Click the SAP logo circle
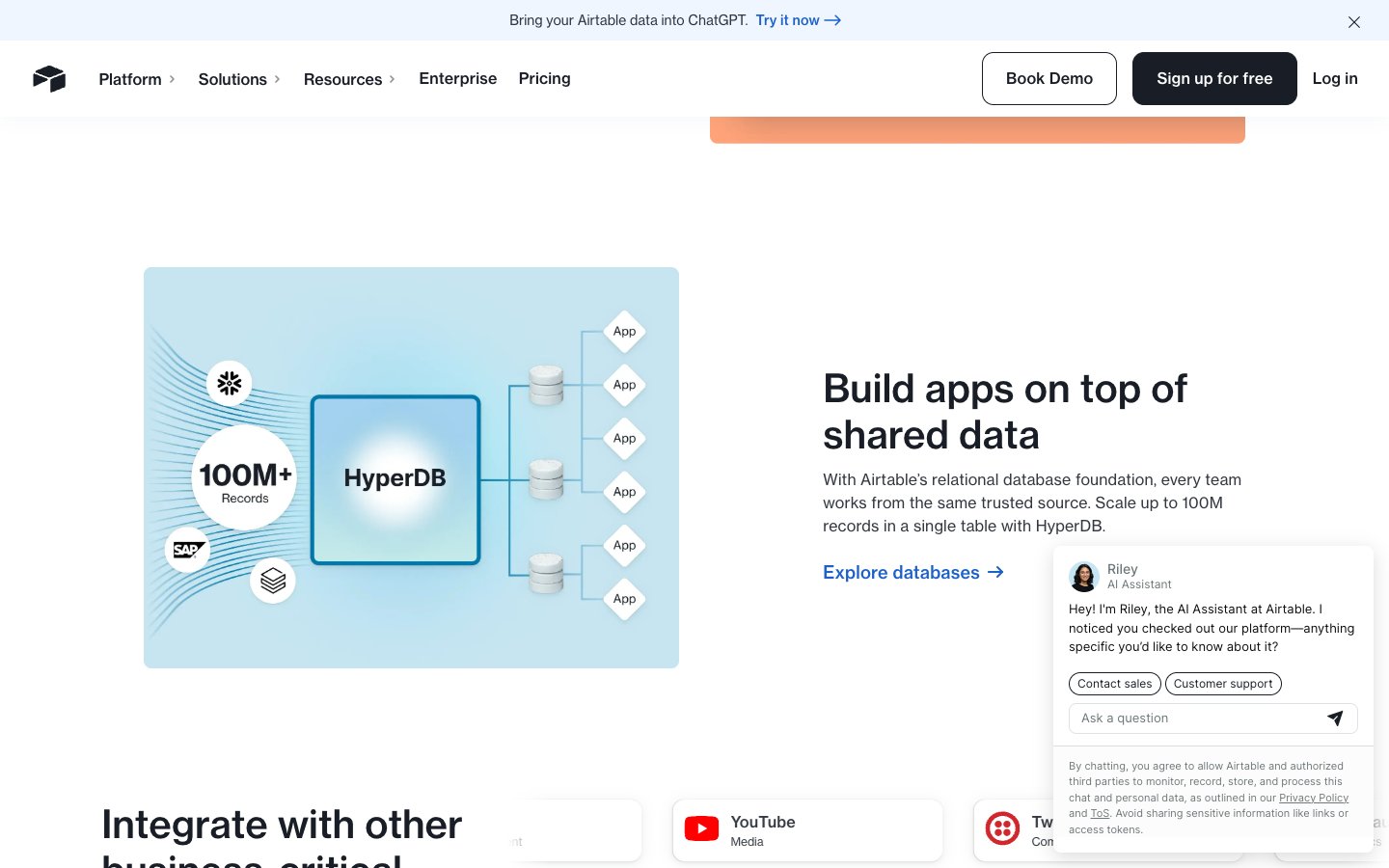The width and height of the screenshot is (1389, 868). [187, 550]
